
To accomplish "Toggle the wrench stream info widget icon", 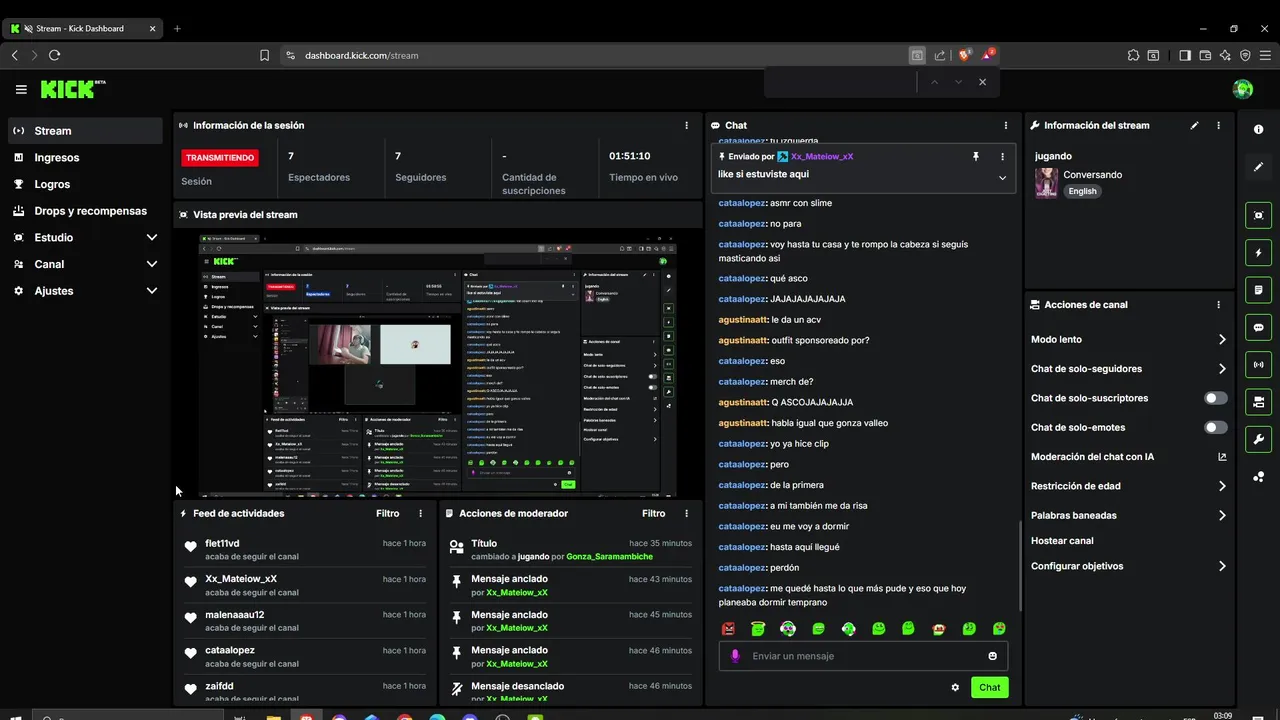I will click(x=1258, y=439).
